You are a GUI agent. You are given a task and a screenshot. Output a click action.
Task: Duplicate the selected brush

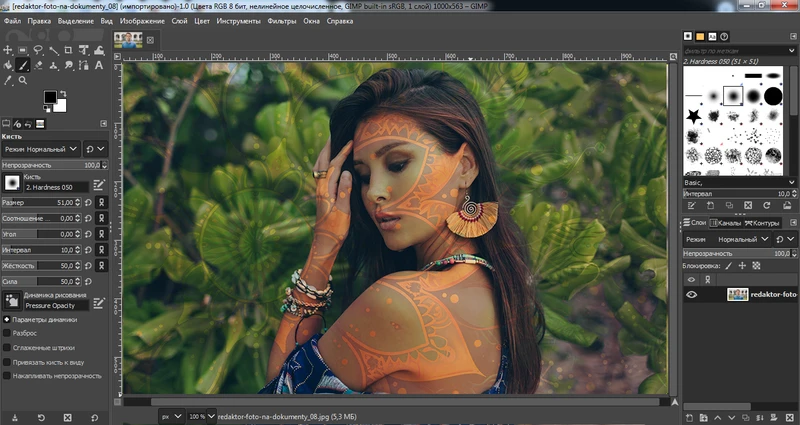tap(729, 205)
